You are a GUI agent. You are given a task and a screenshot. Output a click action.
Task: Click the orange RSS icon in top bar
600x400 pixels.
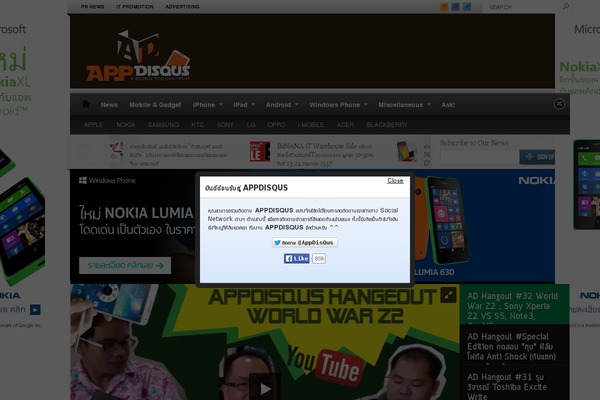444,7
